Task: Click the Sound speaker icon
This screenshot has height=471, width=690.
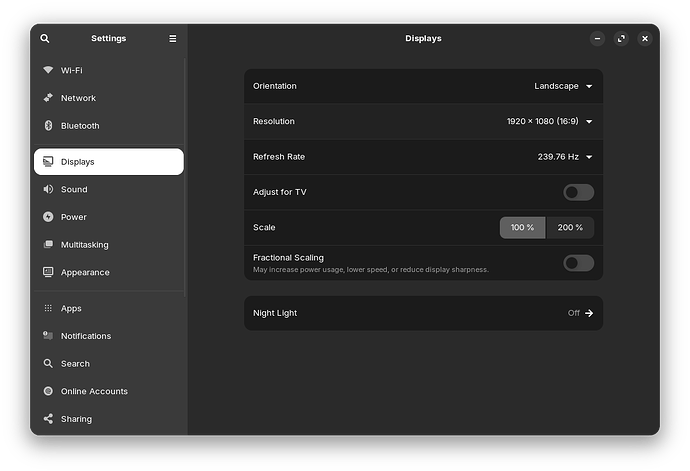Action: (x=48, y=189)
